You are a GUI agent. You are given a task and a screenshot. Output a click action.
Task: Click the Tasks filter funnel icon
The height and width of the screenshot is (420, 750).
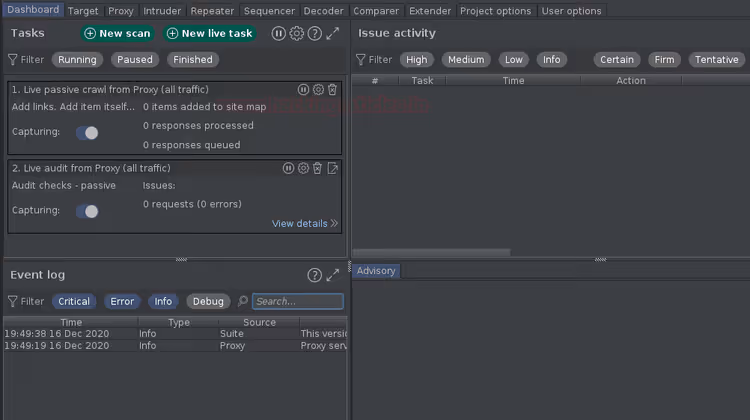pos(12,59)
